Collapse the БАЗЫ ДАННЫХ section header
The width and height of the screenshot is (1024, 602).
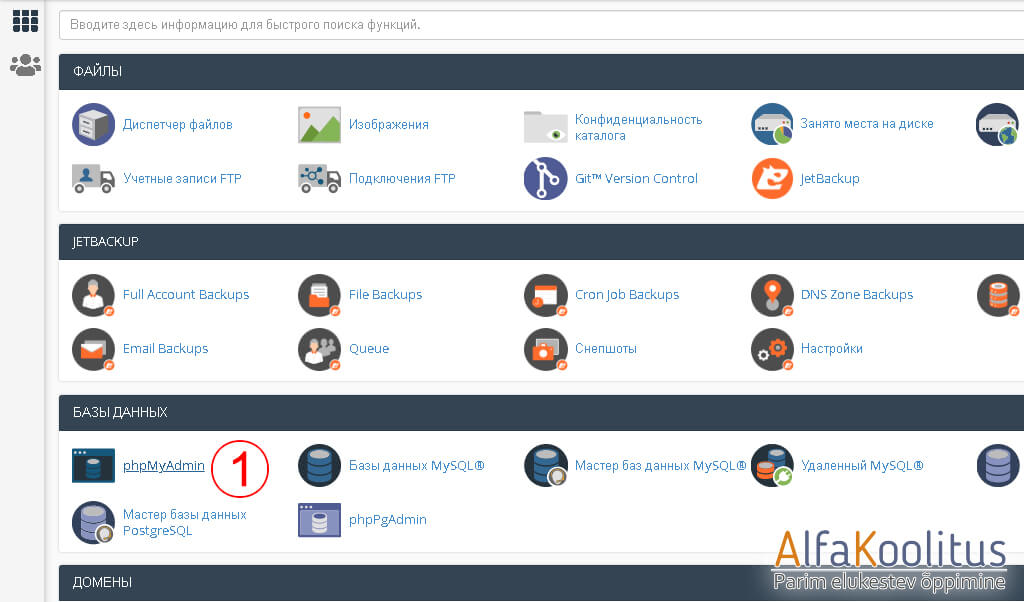point(541,413)
